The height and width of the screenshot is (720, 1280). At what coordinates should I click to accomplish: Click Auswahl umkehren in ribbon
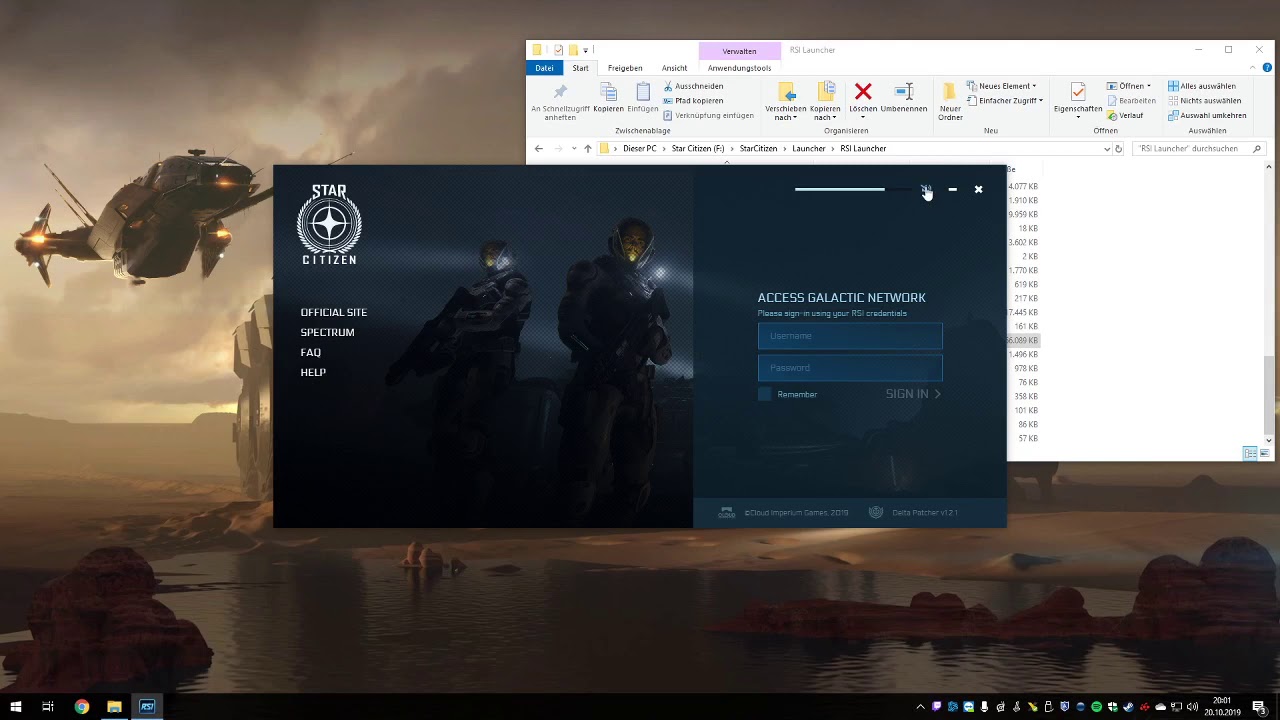click(x=1207, y=115)
